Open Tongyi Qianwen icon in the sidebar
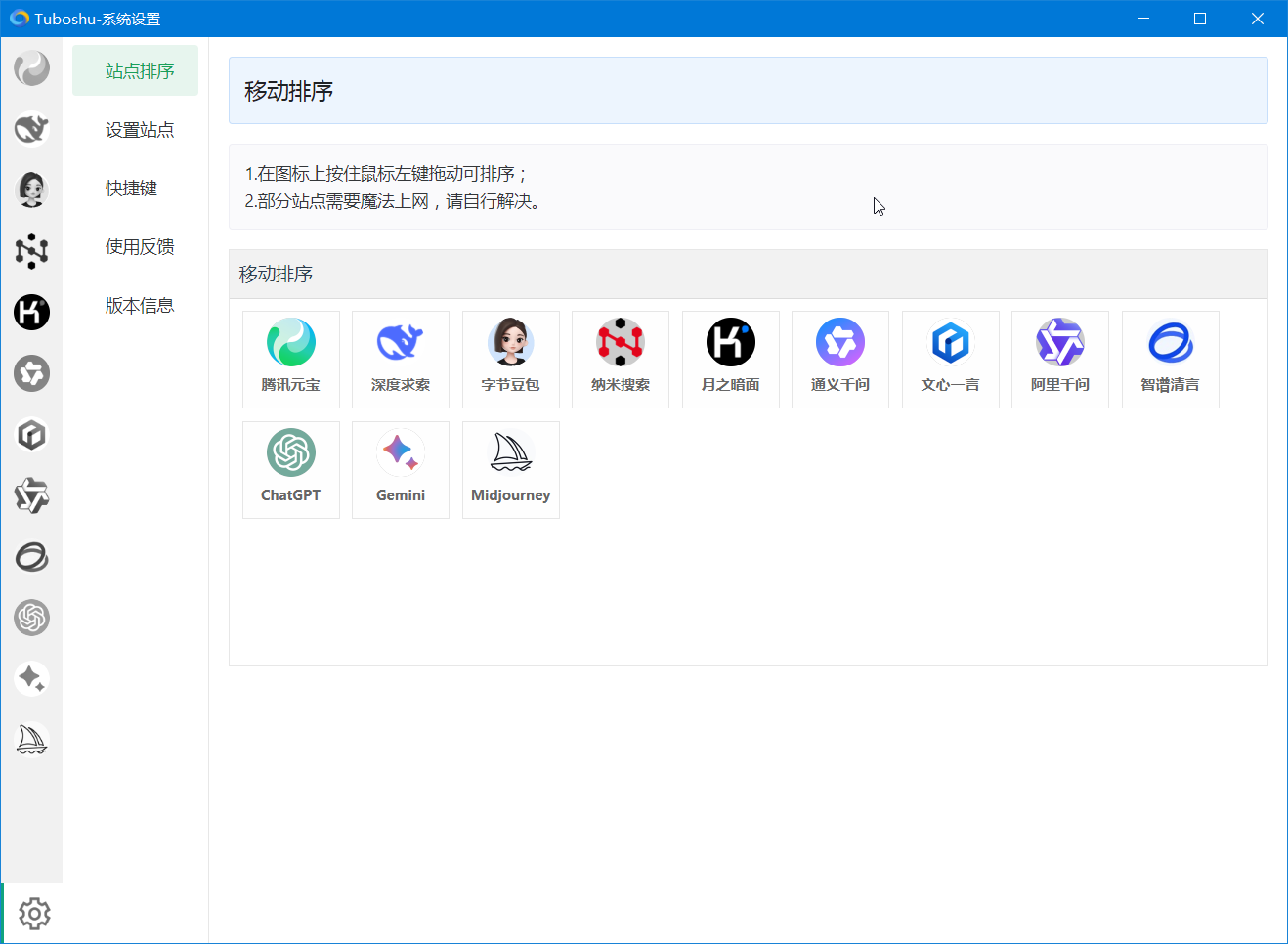The width and height of the screenshot is (1288, 944). coord(31,373)
